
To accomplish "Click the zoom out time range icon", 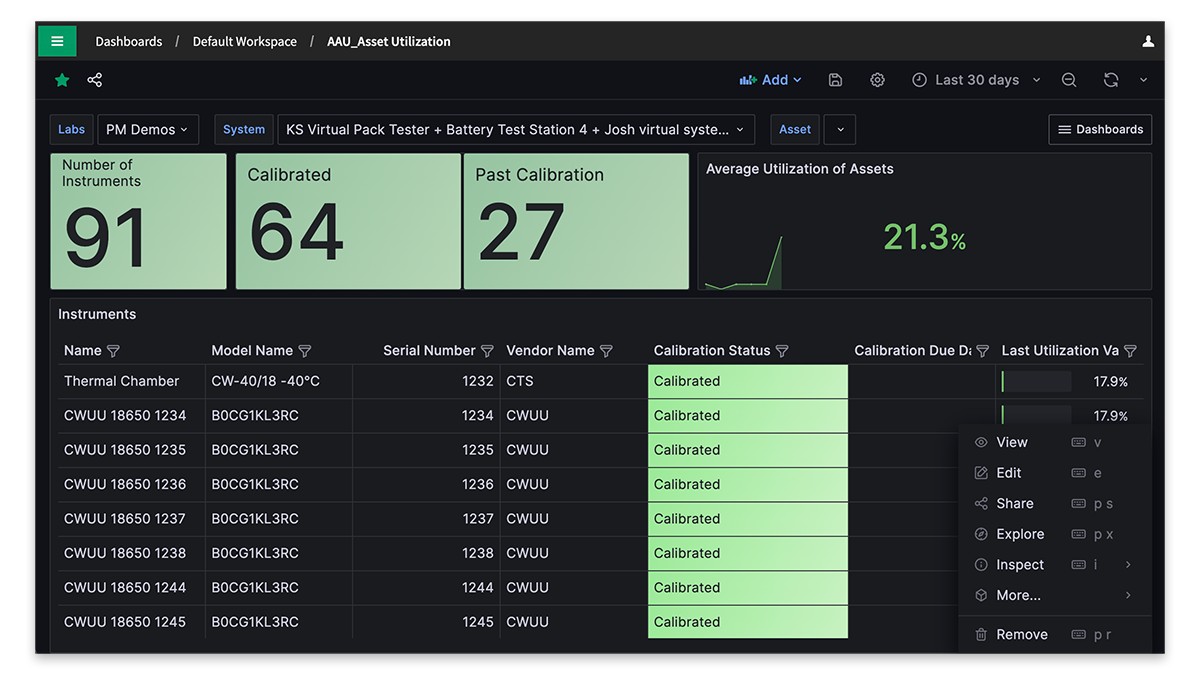I will [1069, 80].
